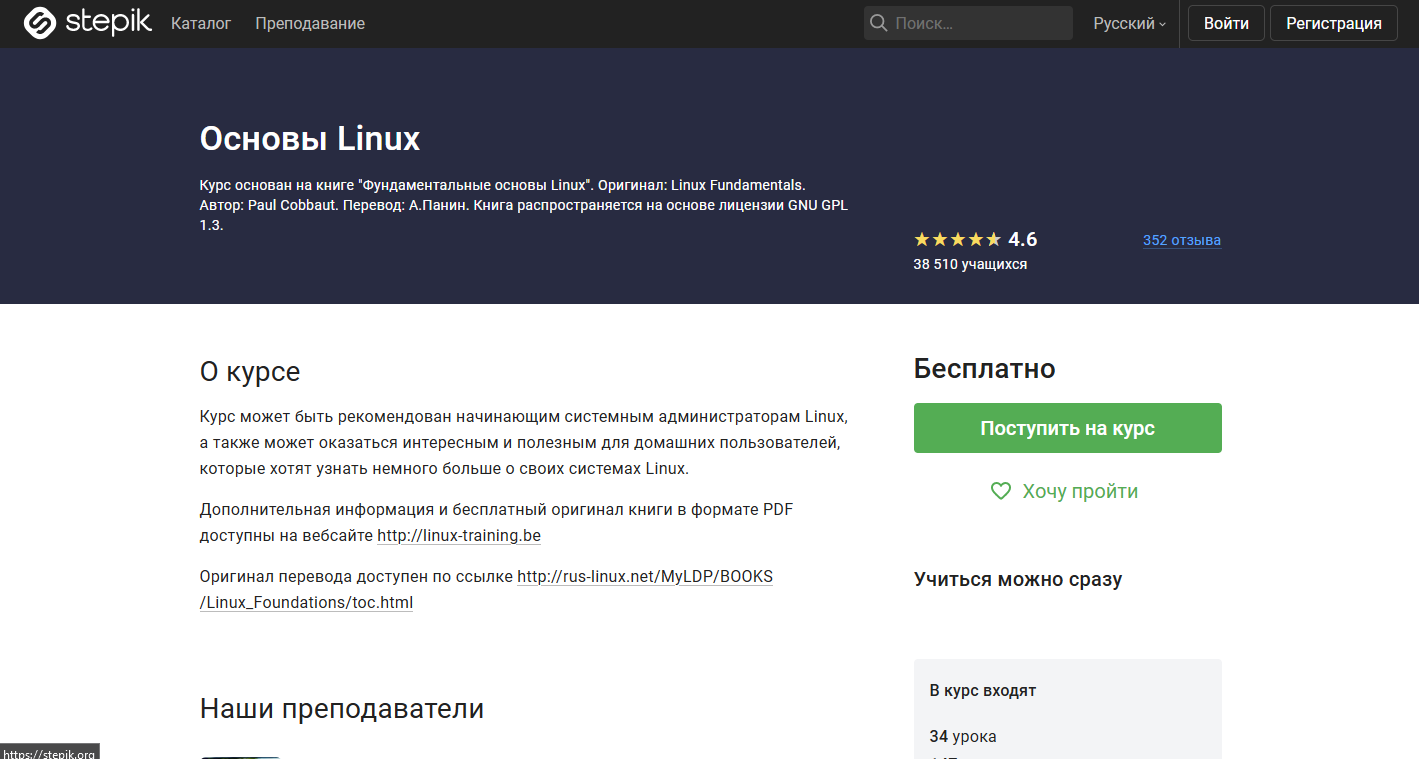Click the Основы Linux course title
The width and height of the screenshot is (1419, 759).
click(x=310, y=138)
